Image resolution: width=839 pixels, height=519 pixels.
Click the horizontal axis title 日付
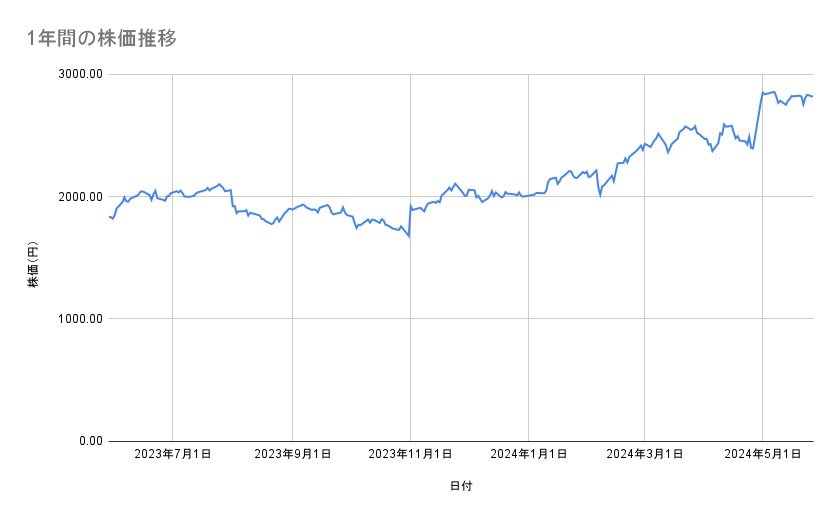tap(460, 487)
